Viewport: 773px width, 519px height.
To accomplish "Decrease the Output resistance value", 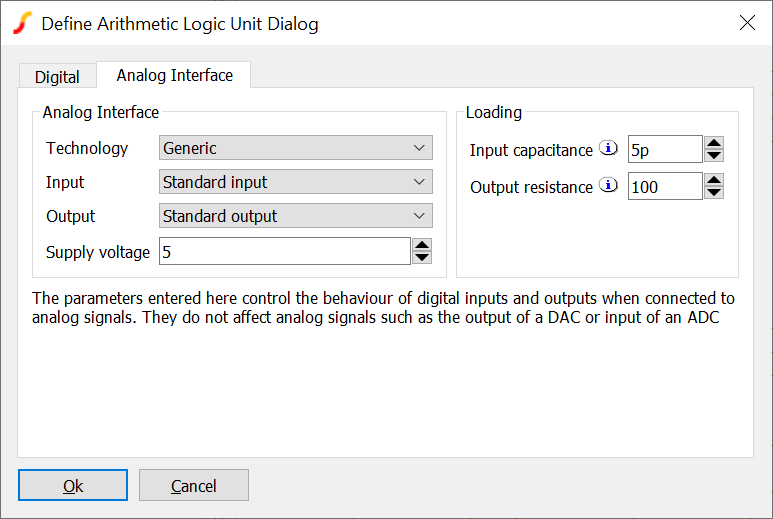I will (714, 193).
